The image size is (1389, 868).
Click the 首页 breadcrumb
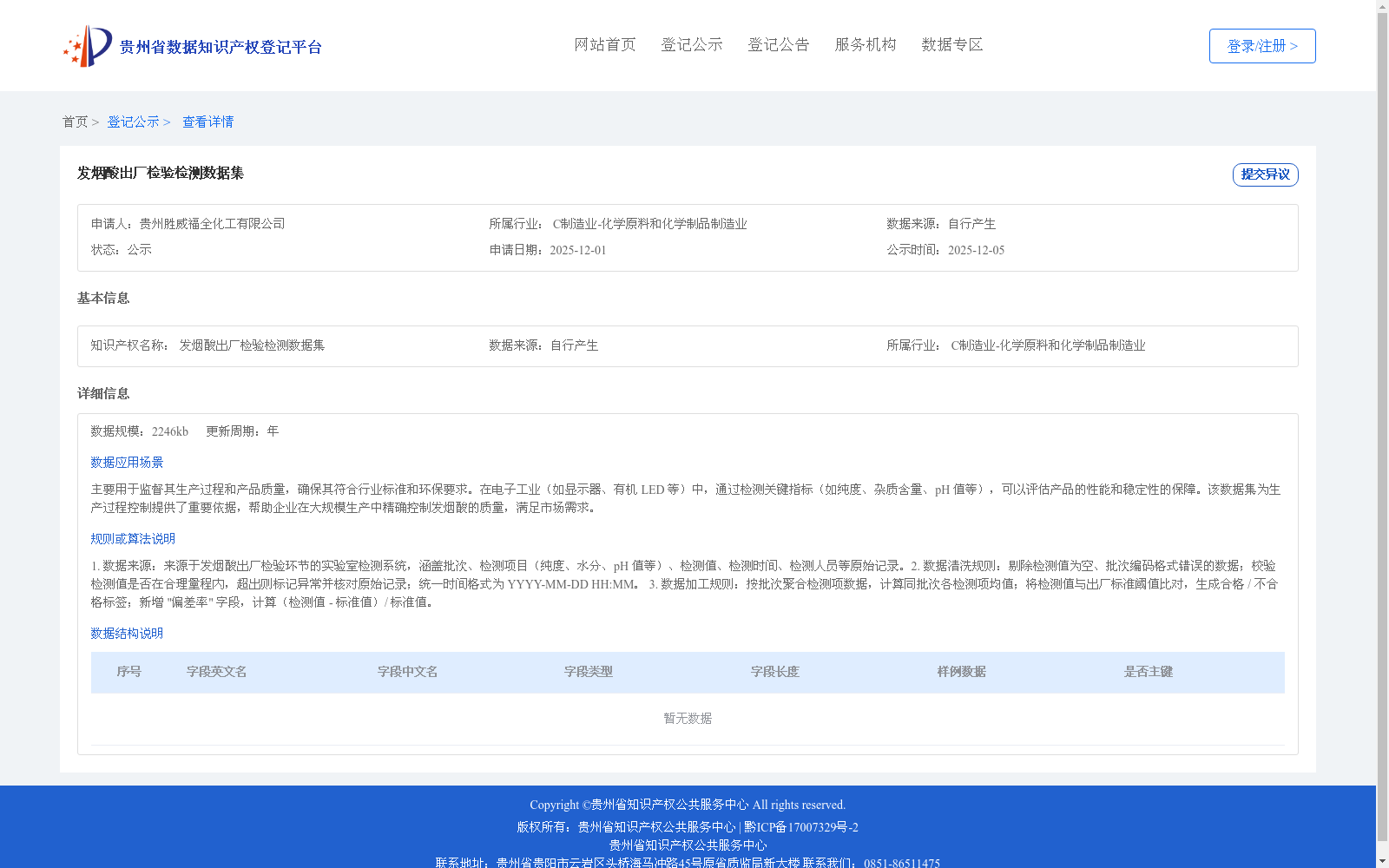click(75, 122)
